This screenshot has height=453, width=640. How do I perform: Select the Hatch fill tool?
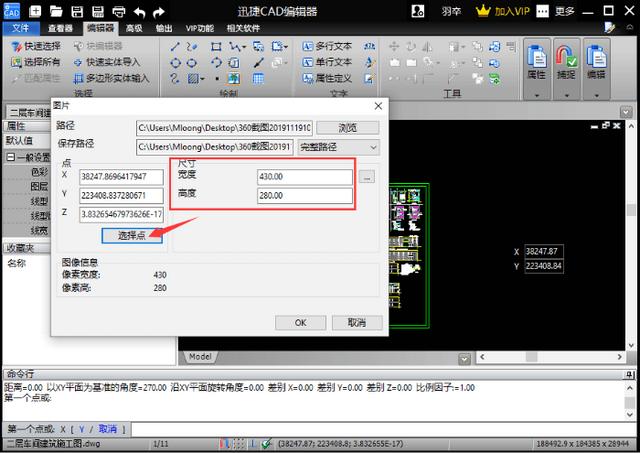point(193,78)
